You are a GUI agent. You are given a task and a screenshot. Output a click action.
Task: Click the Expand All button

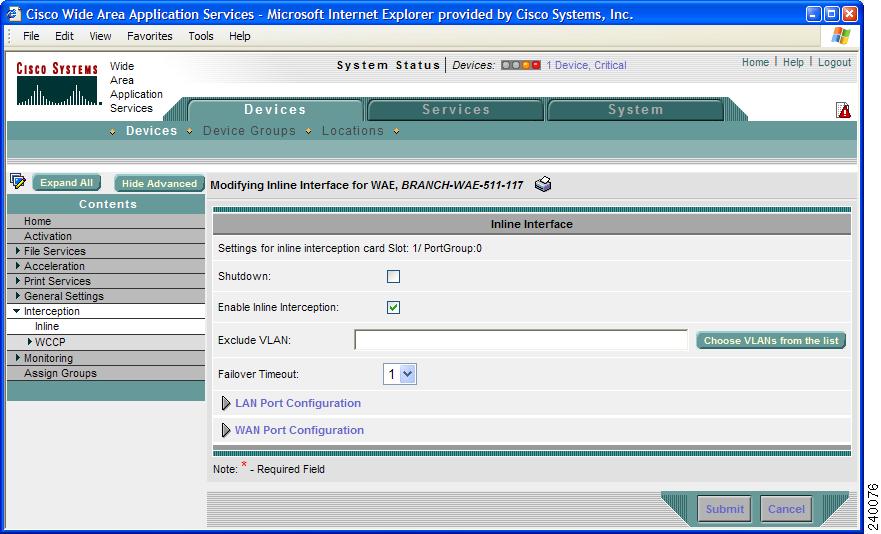click(67, 183)
